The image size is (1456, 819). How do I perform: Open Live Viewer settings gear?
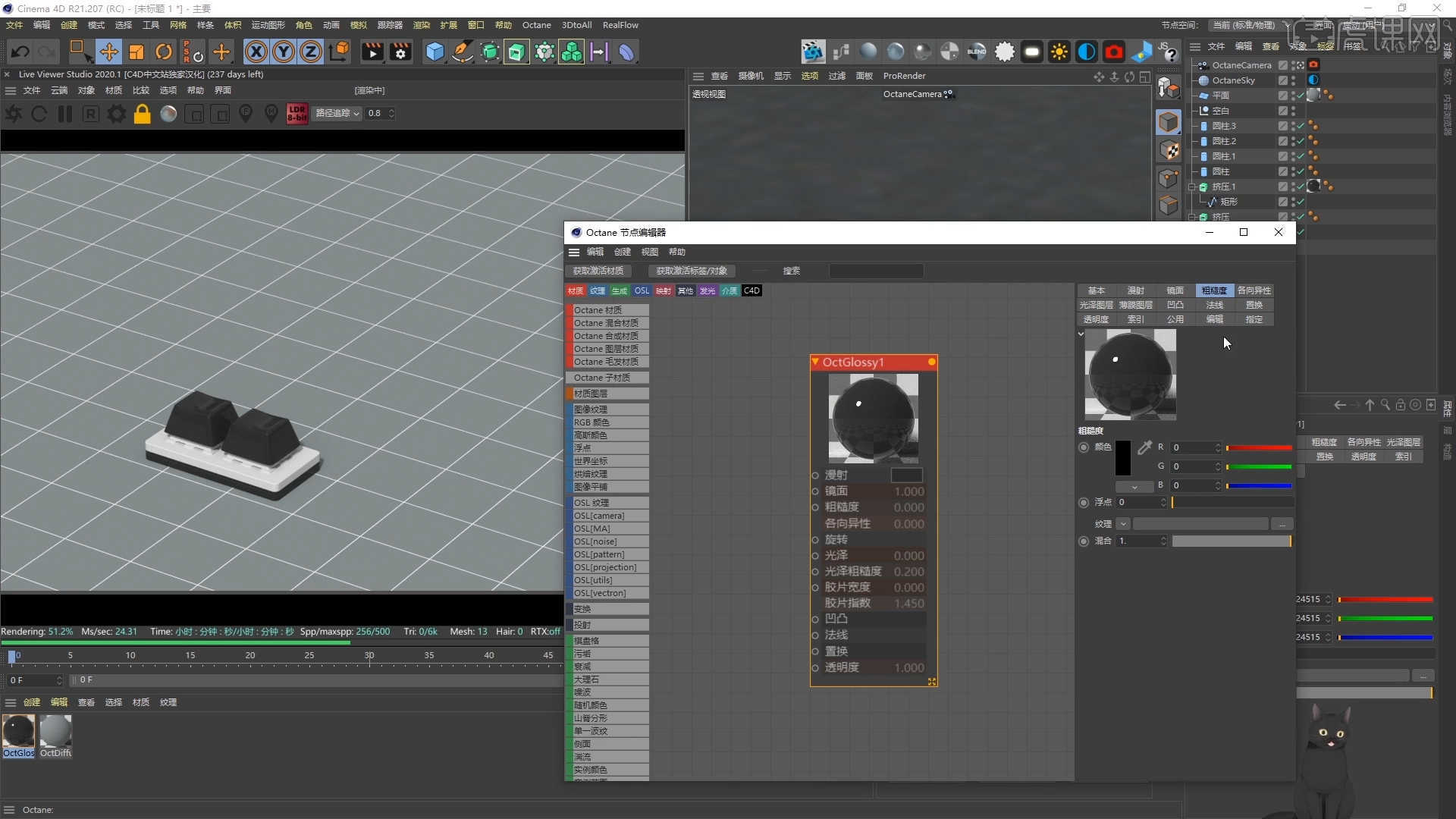[116, 114]
